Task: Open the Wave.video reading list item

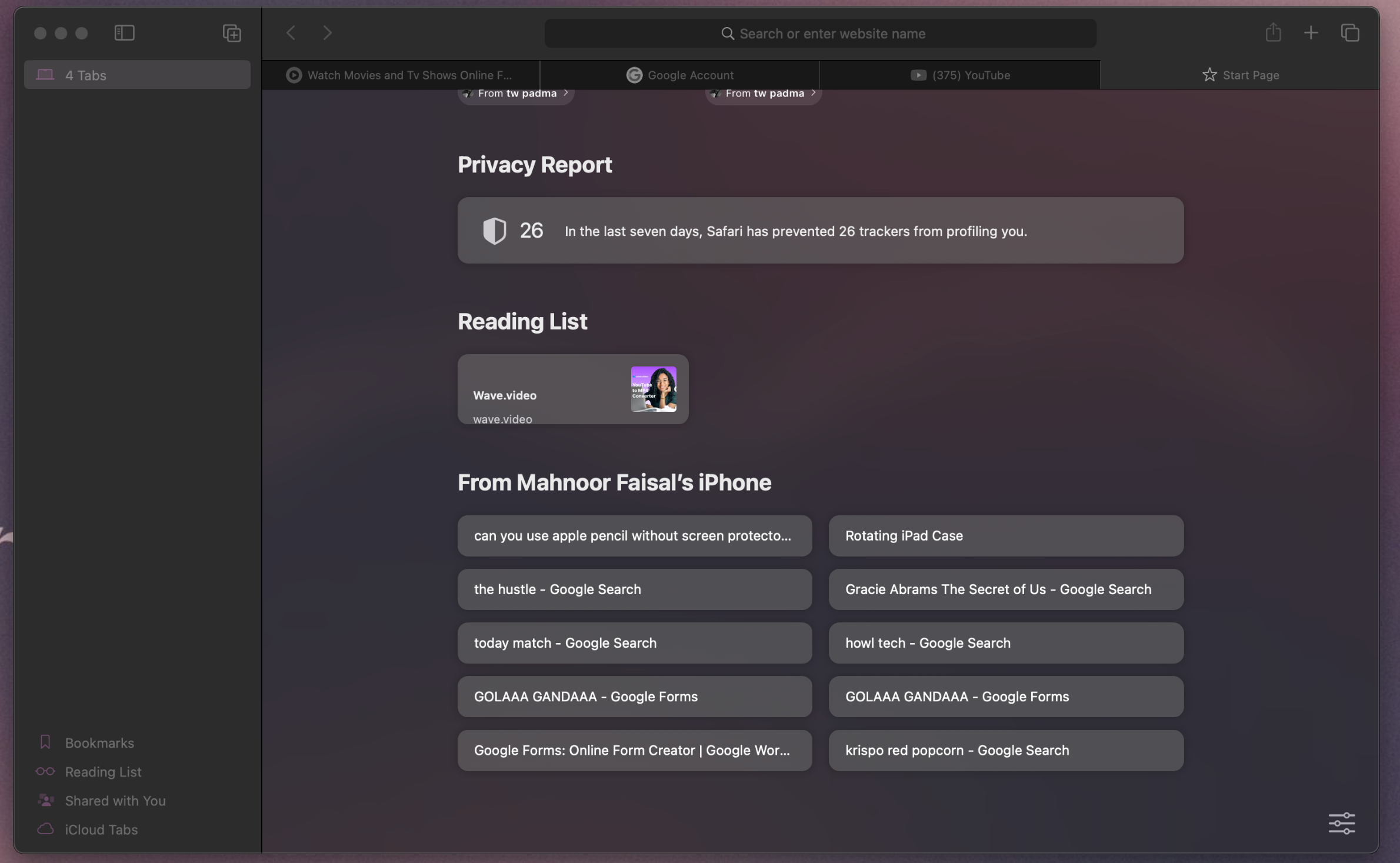Action: click(573, 389)
